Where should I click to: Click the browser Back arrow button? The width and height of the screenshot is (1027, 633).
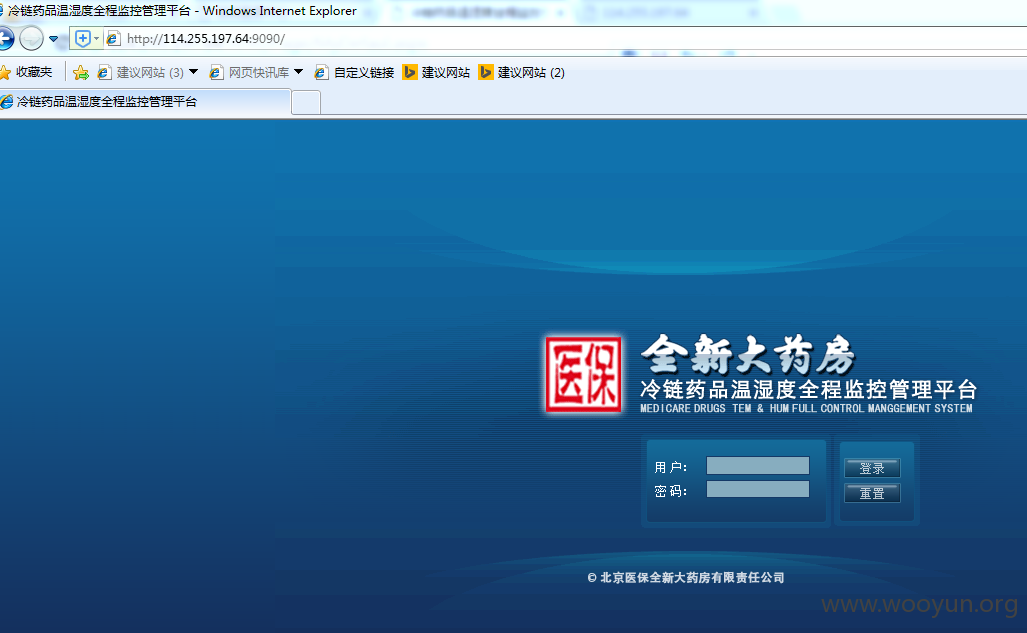5,39
